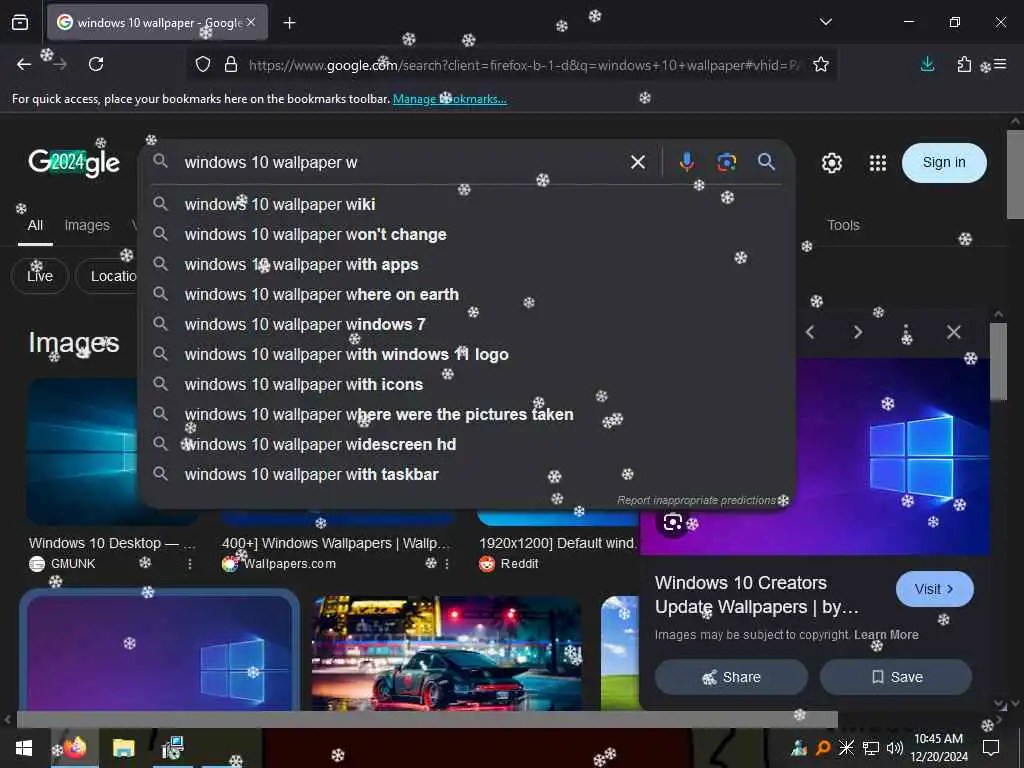Click the Google 2024 doodle logo
The width and height of the screenshot is (1024, 768).
click(74, 162)
